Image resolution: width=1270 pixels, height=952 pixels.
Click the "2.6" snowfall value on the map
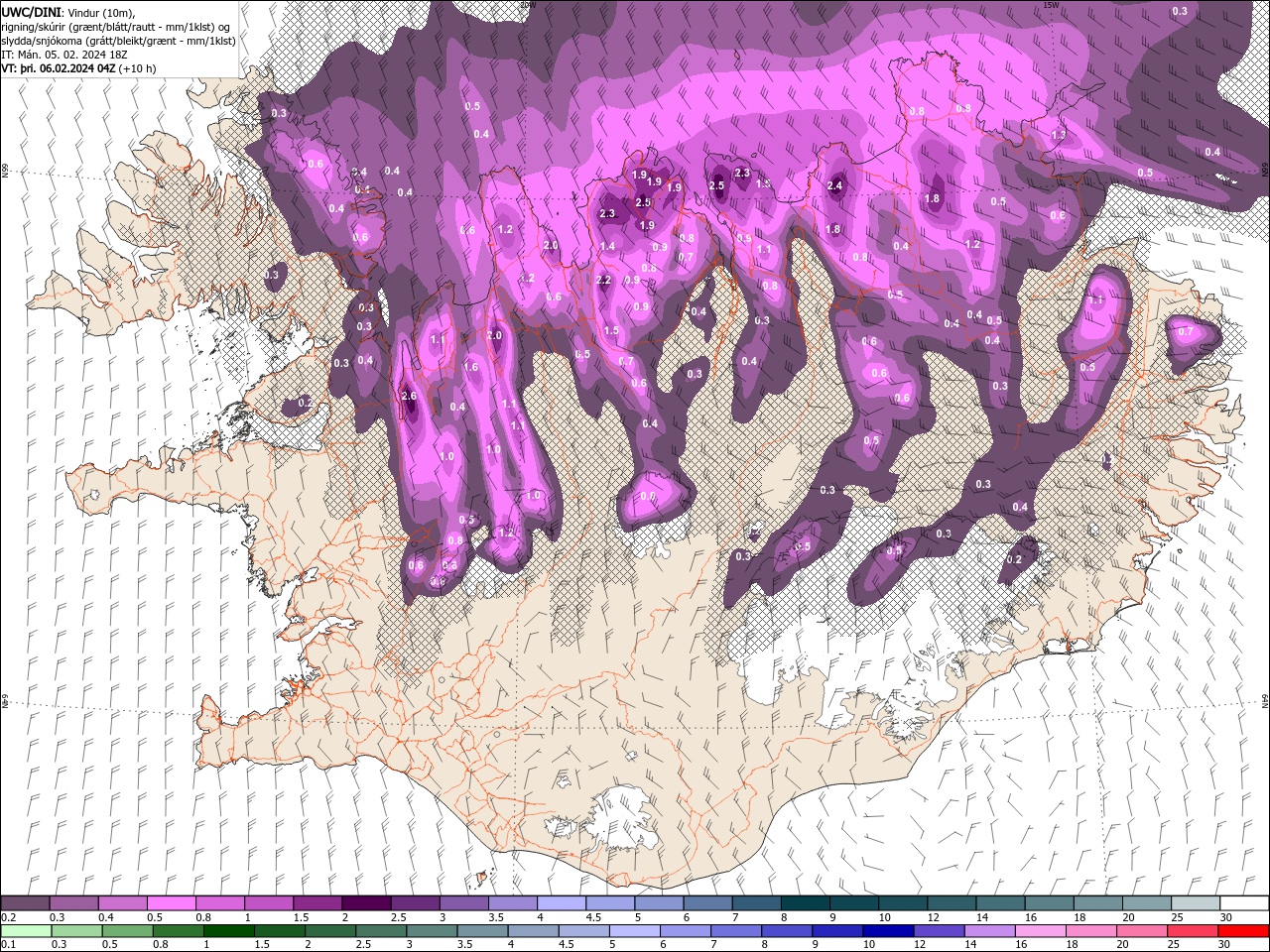pyautogui.click(x=409, y=397)
